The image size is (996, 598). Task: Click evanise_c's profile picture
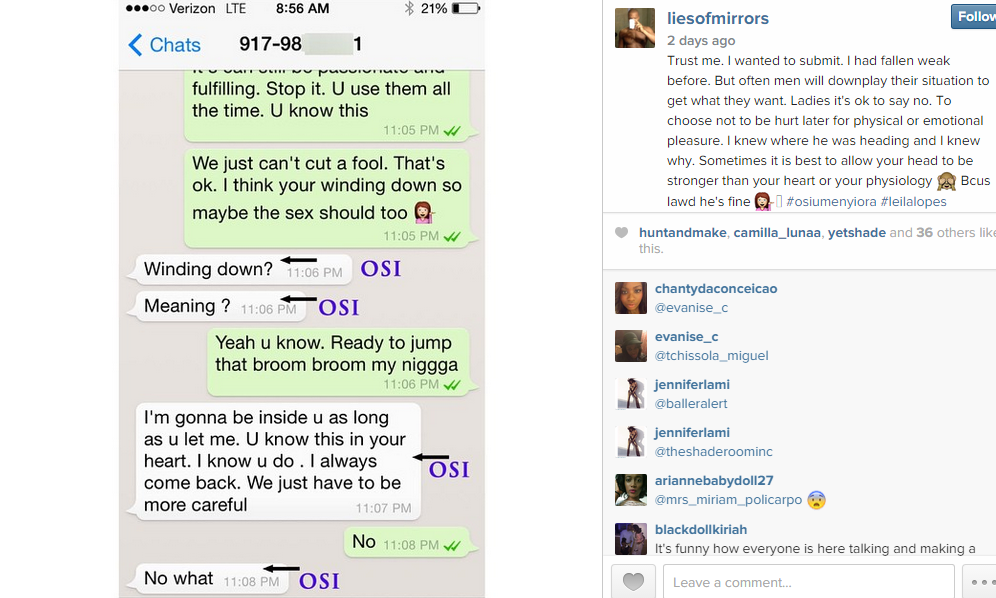(x=631, y=346)
